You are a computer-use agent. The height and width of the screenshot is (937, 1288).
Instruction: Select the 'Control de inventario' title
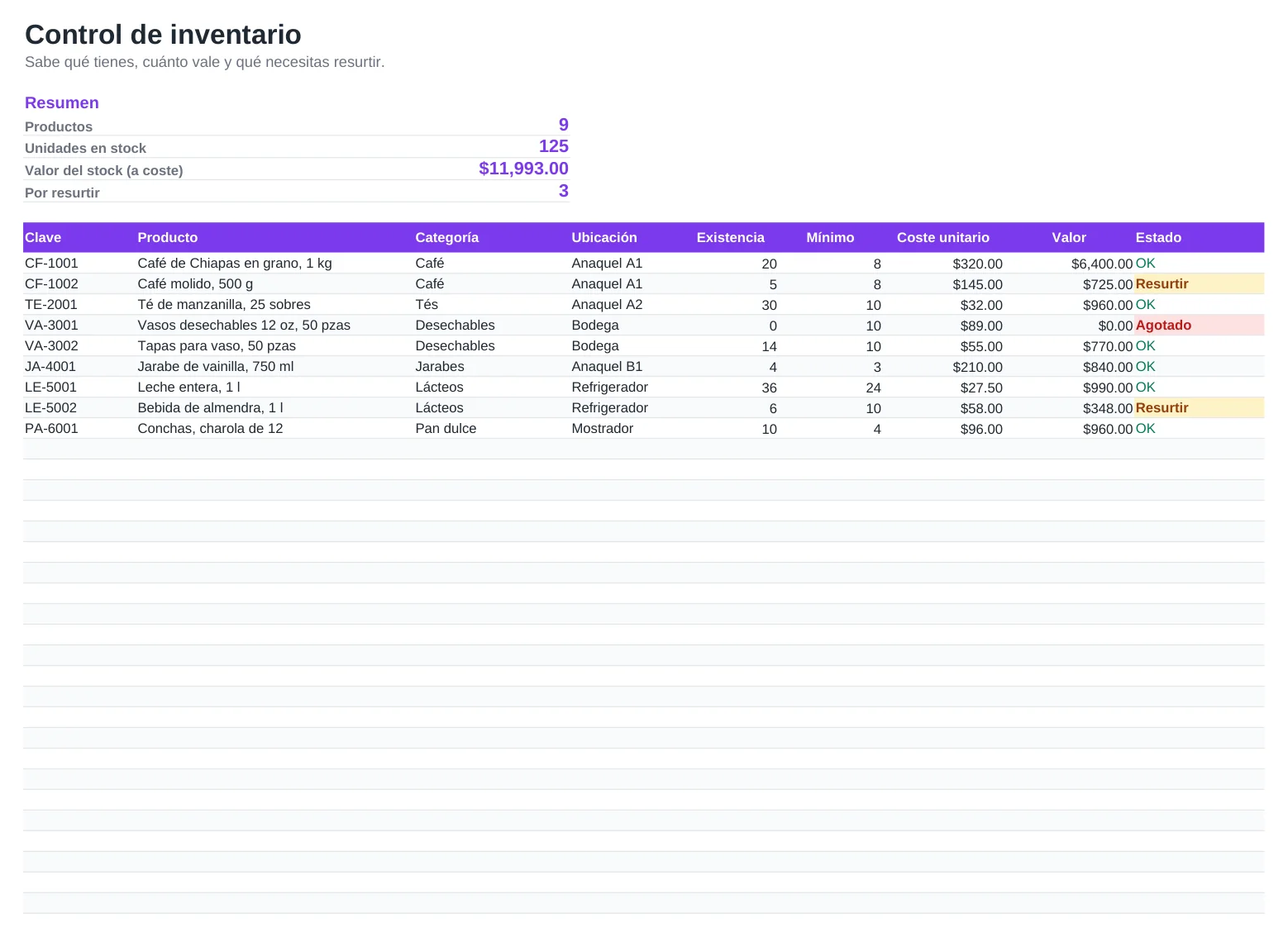[163, 35]
